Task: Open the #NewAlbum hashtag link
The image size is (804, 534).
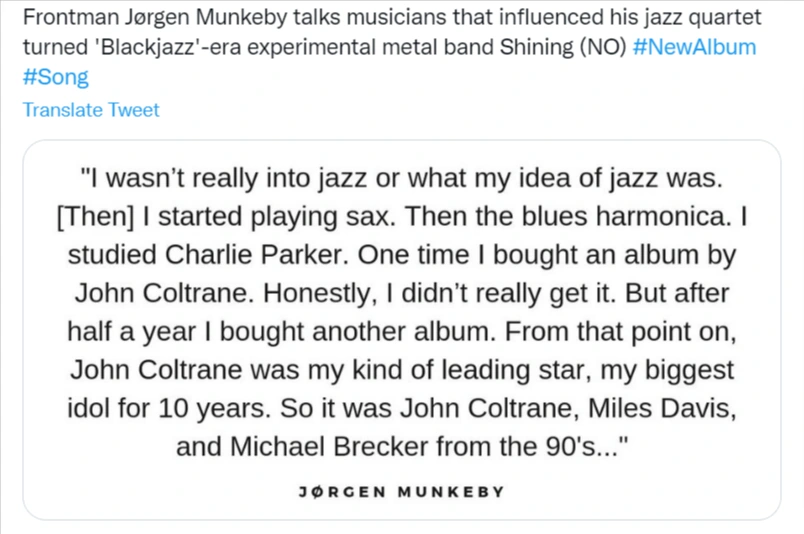Action: pos(695,48)
